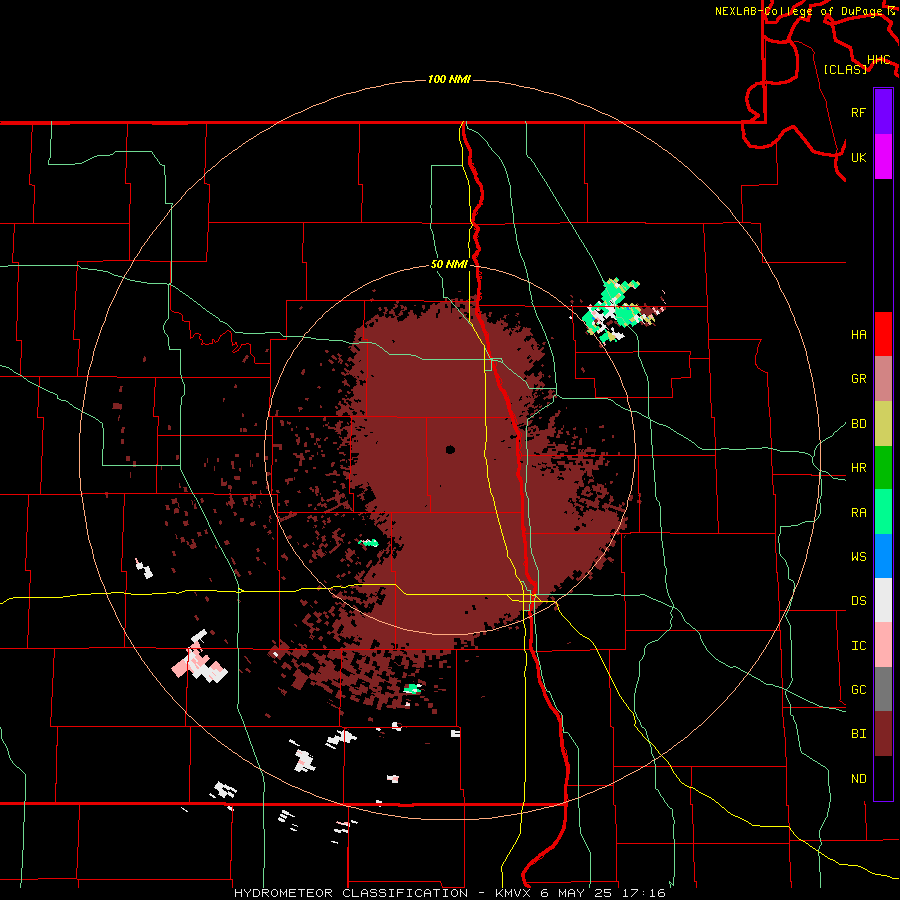The image size is (900, 900).
Task: Click the 'DS' legend label
Action: (858, 601)
